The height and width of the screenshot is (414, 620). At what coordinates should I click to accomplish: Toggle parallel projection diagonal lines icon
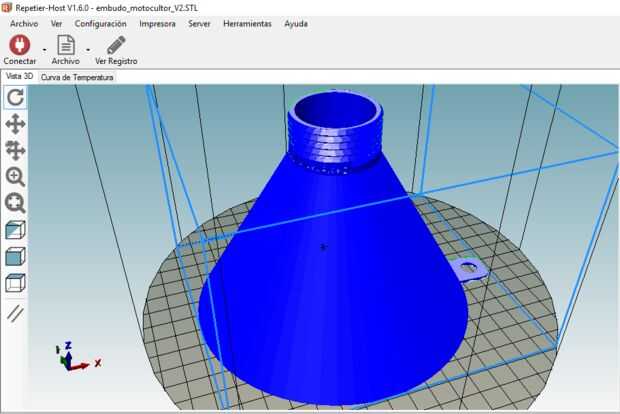15,313
